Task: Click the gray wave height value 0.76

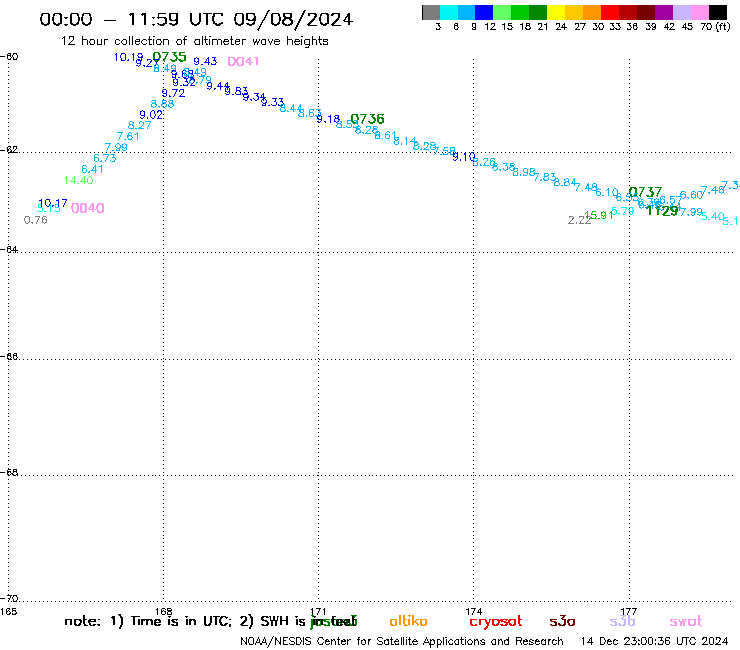Action: pos(36,220)
